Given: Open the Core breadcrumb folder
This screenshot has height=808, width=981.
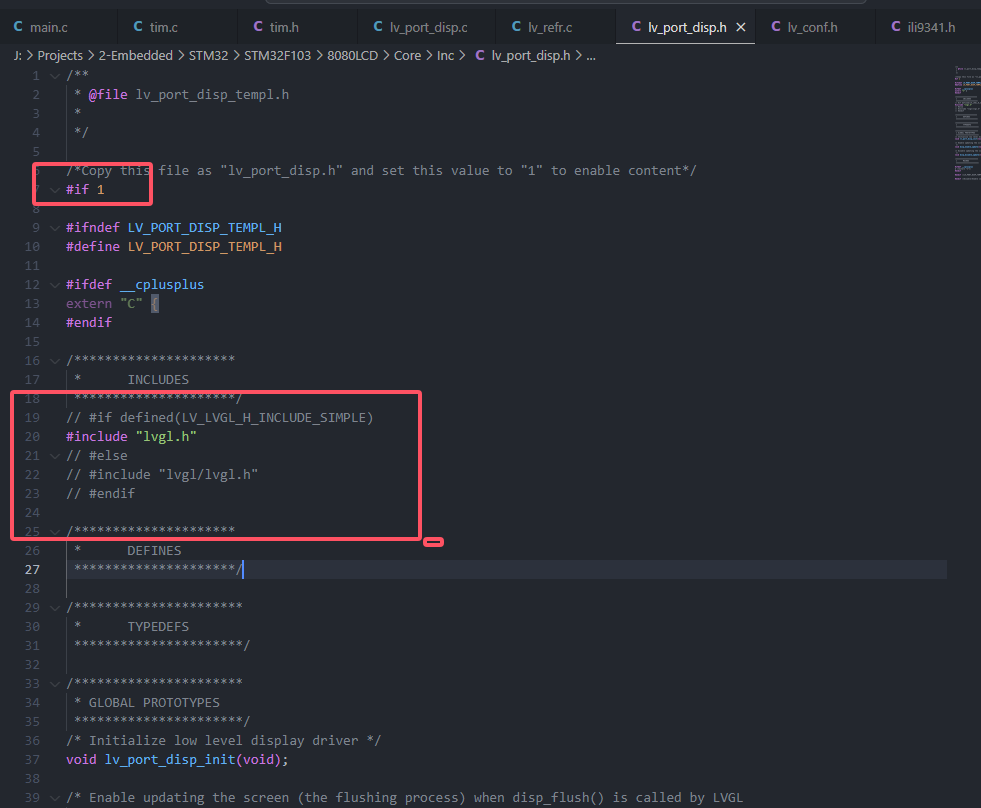Looking at the screenshot, I should [407, 56].
